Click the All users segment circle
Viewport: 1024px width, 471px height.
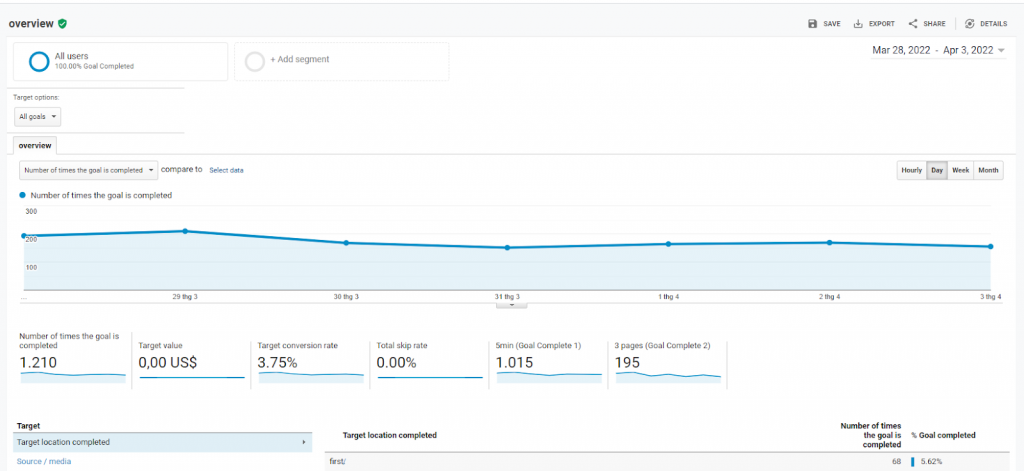(x=39, y=61)
